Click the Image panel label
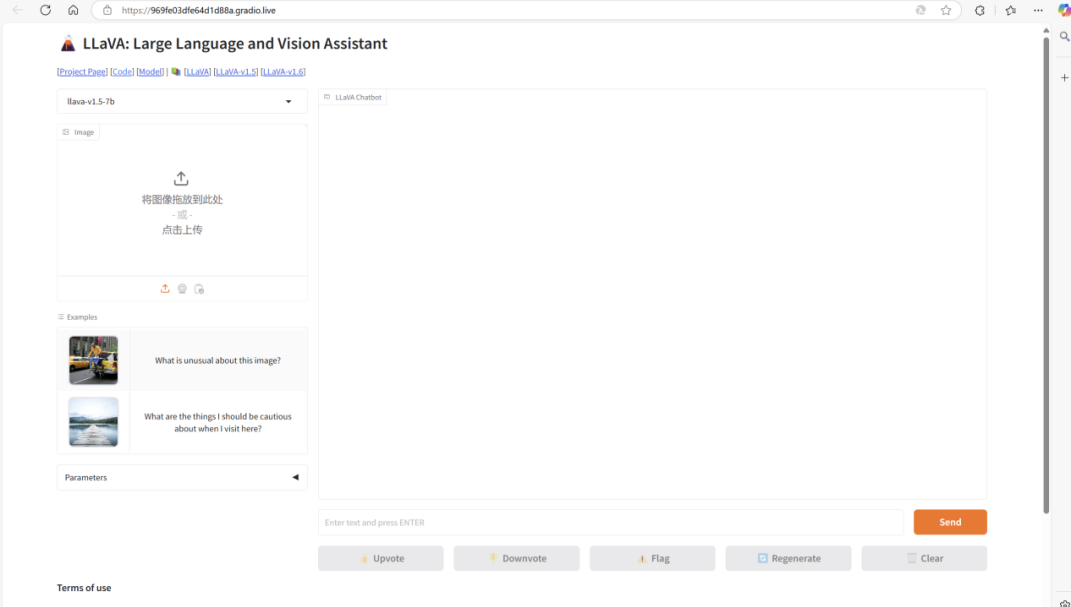The height and width of the screenshot is (607, 1071). pos(79,132)
